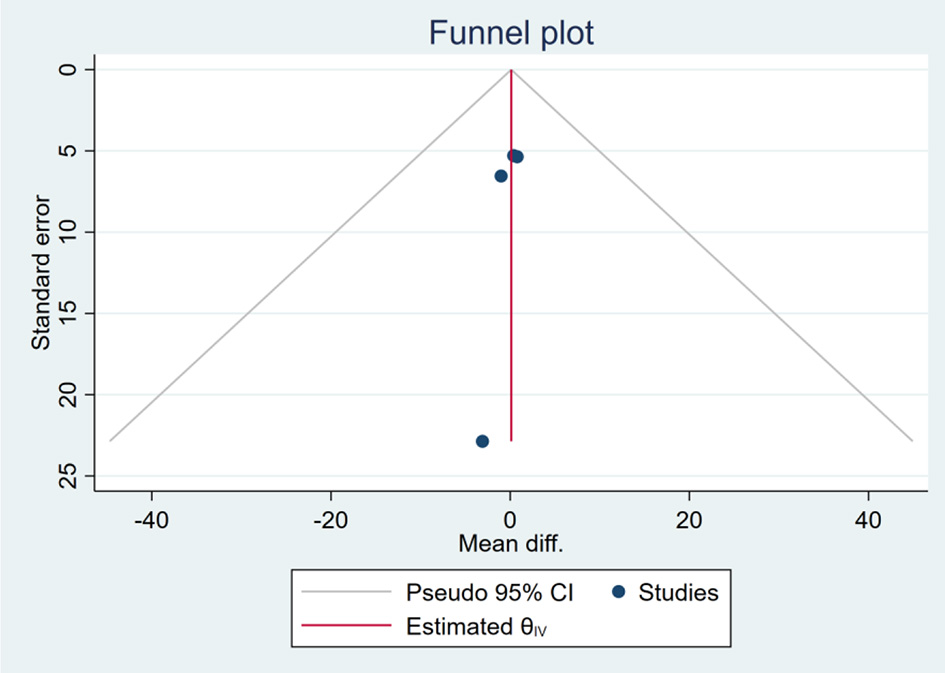The width and height of the screenshot is (945, 673).
Task: Click the 40 tick label on the x-axis
Action: click(x=868, y=520)
